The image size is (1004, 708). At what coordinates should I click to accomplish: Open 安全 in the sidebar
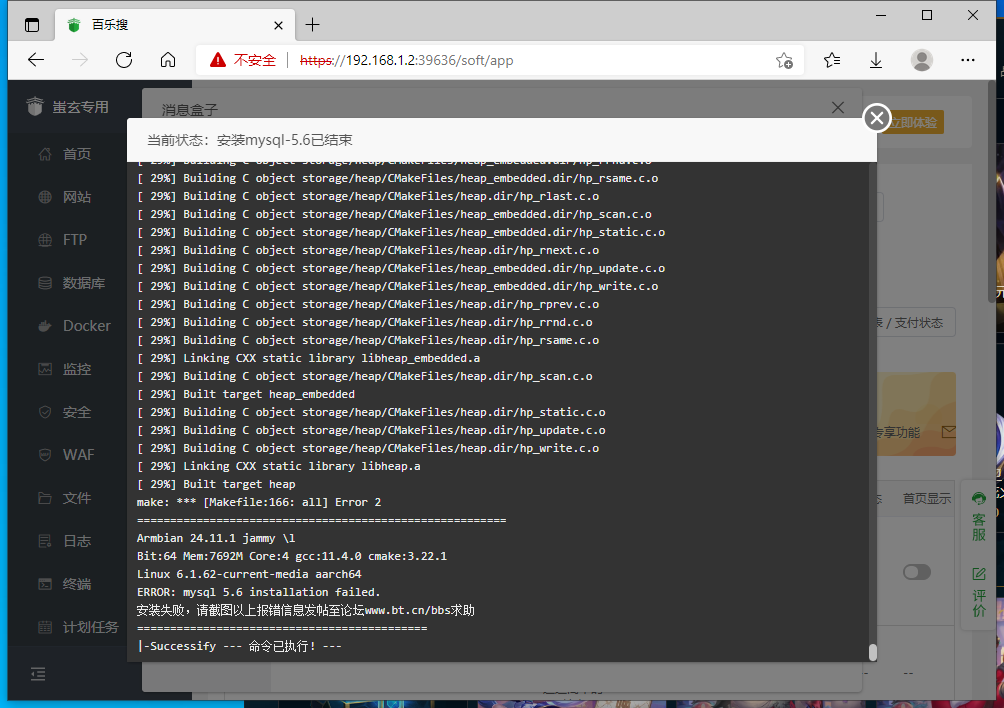77,412
